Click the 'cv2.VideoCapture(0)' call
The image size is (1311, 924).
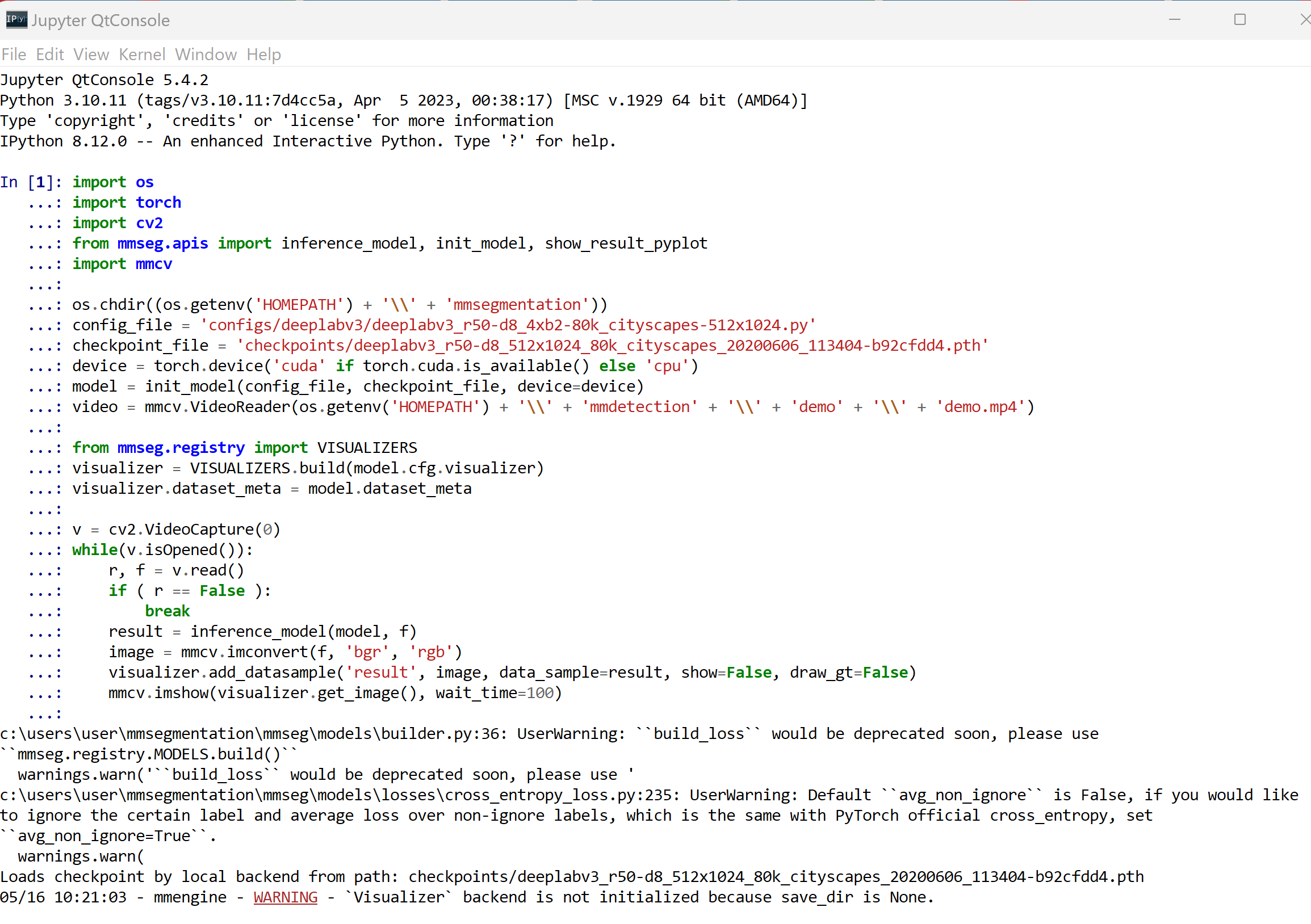[195, 530]
